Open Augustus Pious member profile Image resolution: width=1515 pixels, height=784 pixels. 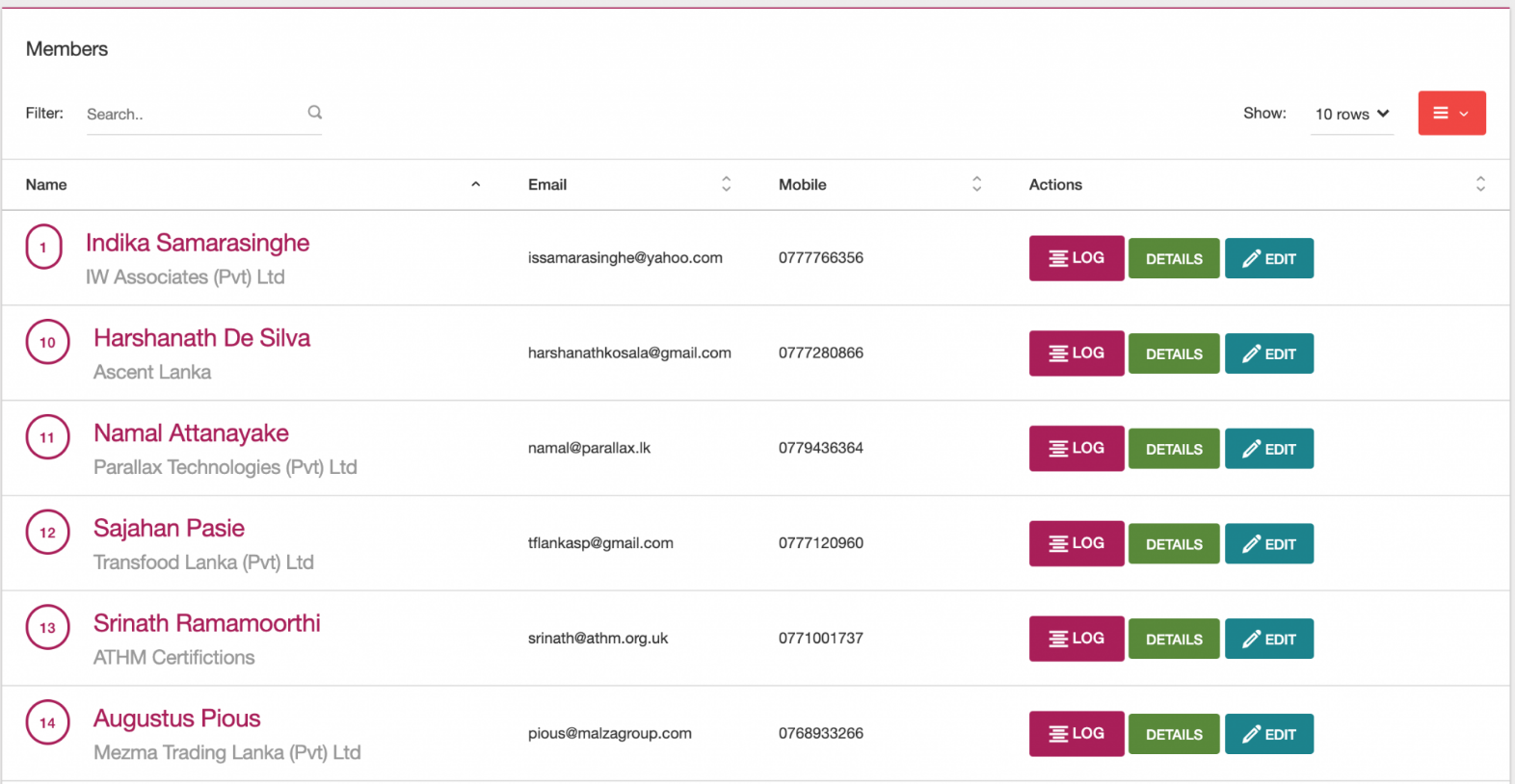point(176,719)
